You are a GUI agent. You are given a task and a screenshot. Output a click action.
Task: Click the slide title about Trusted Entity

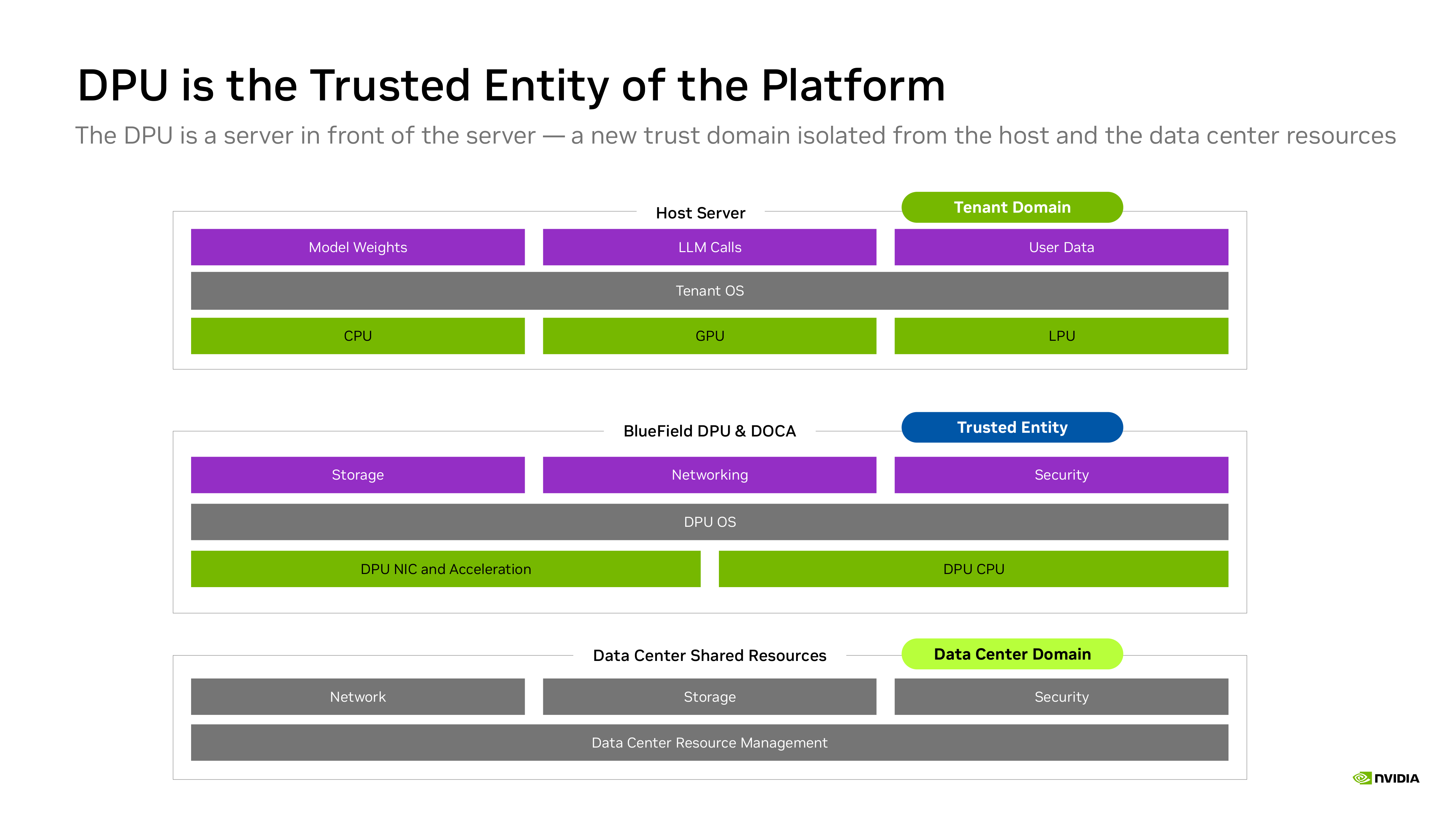click(511, 85)
